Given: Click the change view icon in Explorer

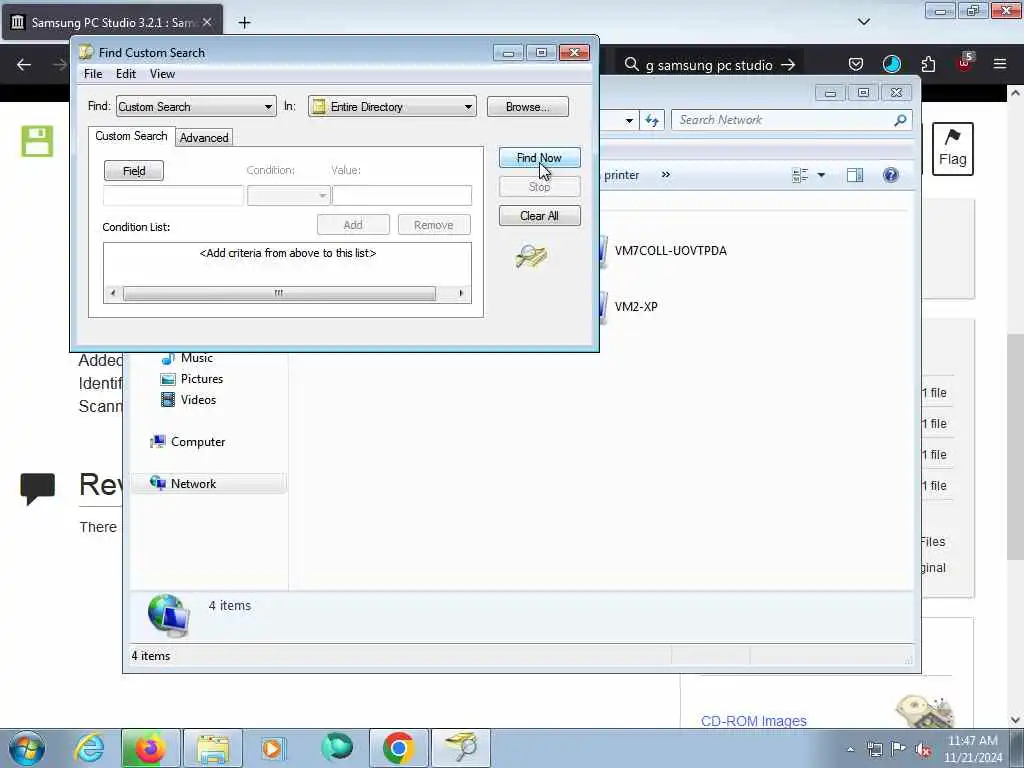Looking at the screenshot, I should [800, 175].
